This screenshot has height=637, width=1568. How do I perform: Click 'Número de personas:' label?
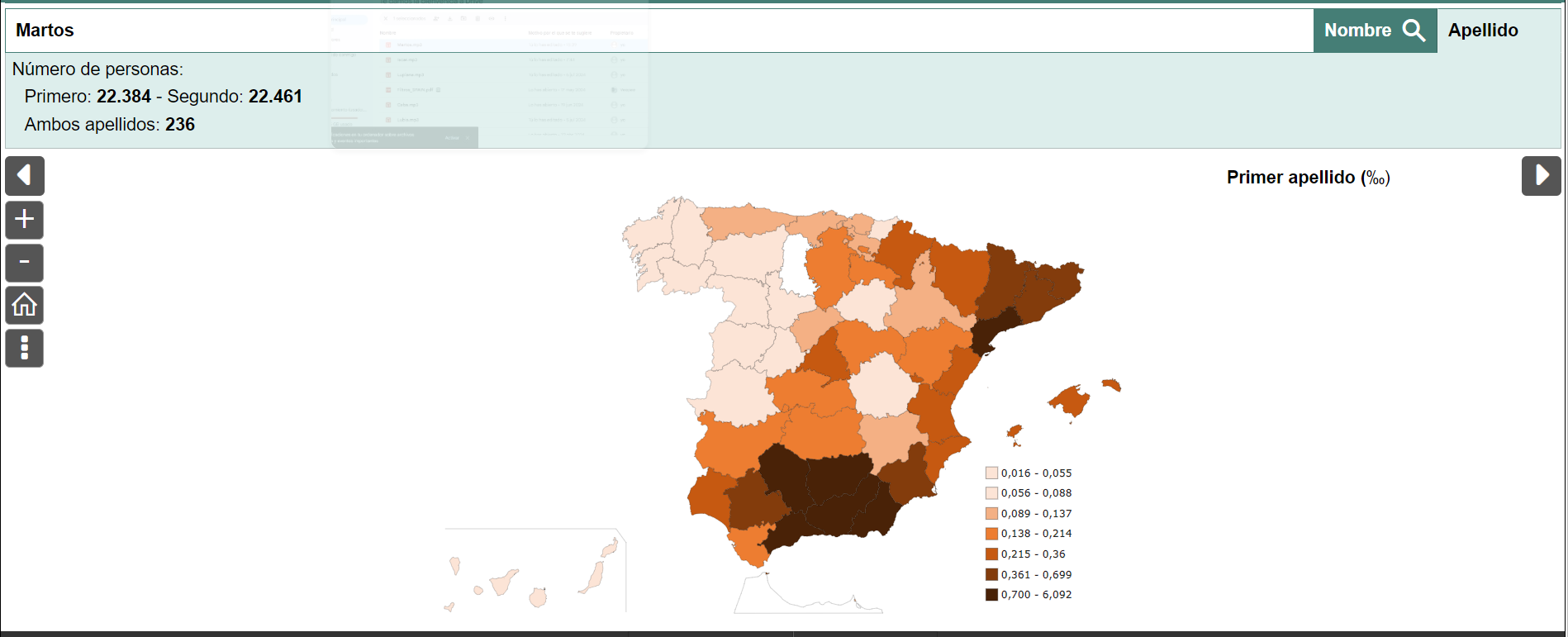(97, 69)
